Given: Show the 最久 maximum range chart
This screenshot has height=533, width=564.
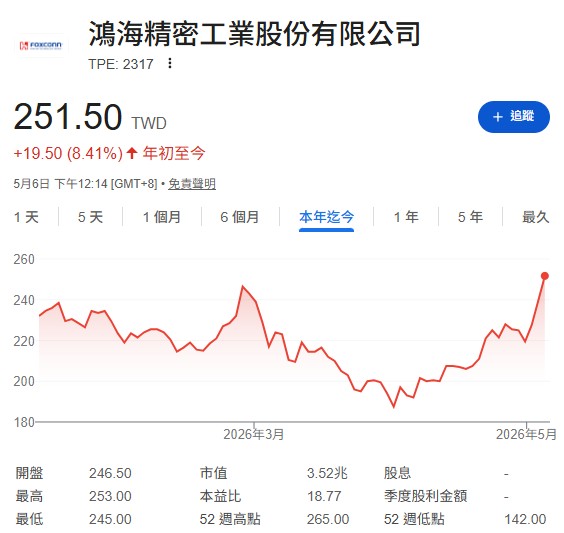Looking at the screenshot, I should [x=536, y=217].
